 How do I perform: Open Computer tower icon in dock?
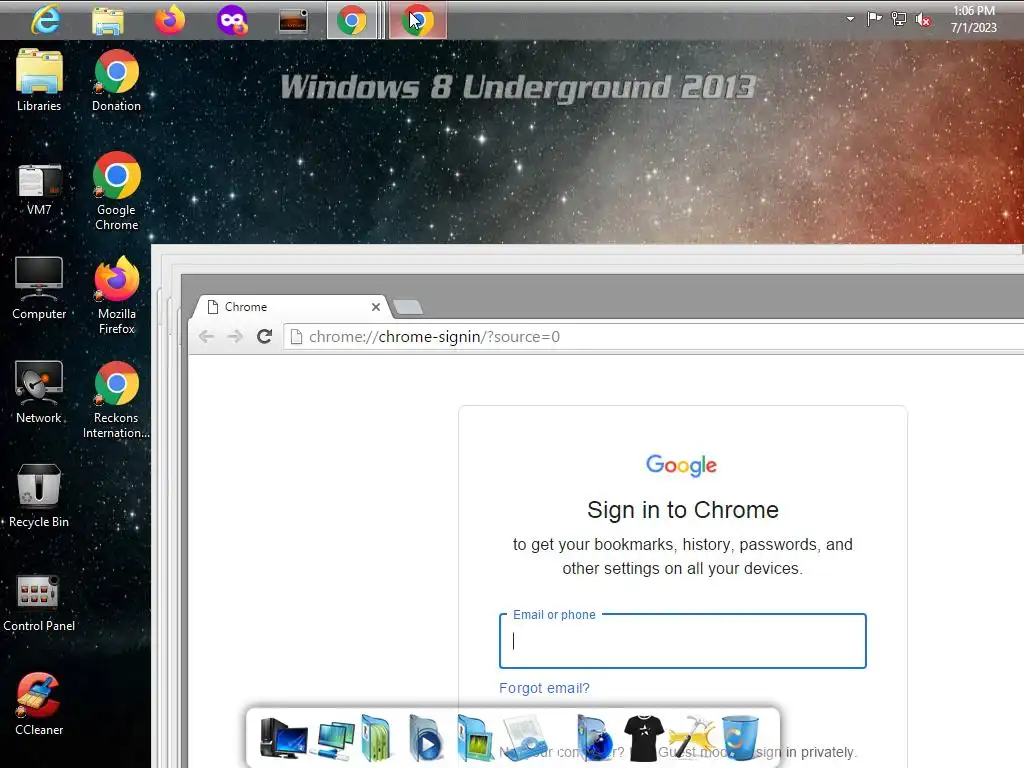(x=283, y=738)
